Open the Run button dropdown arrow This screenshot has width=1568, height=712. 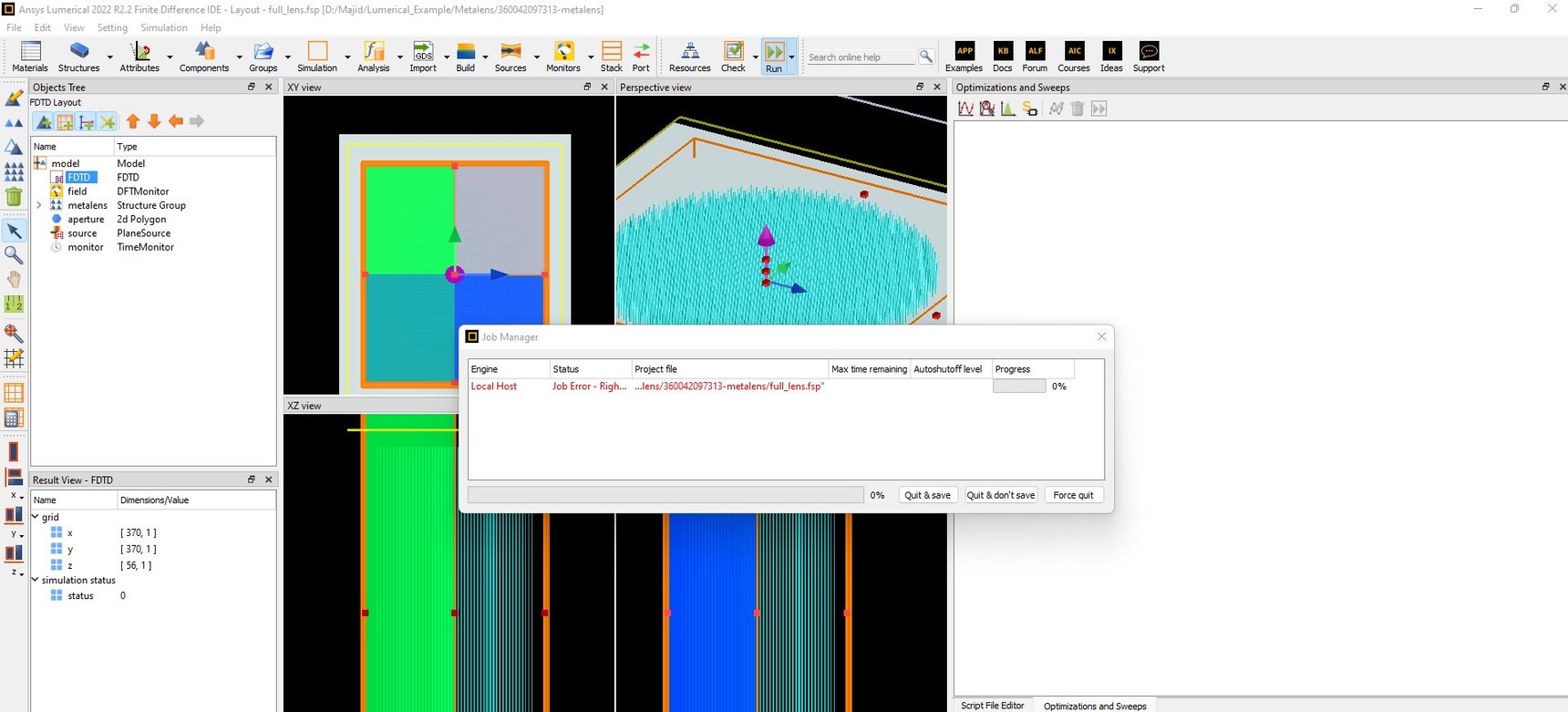click(x=791, y=57)
